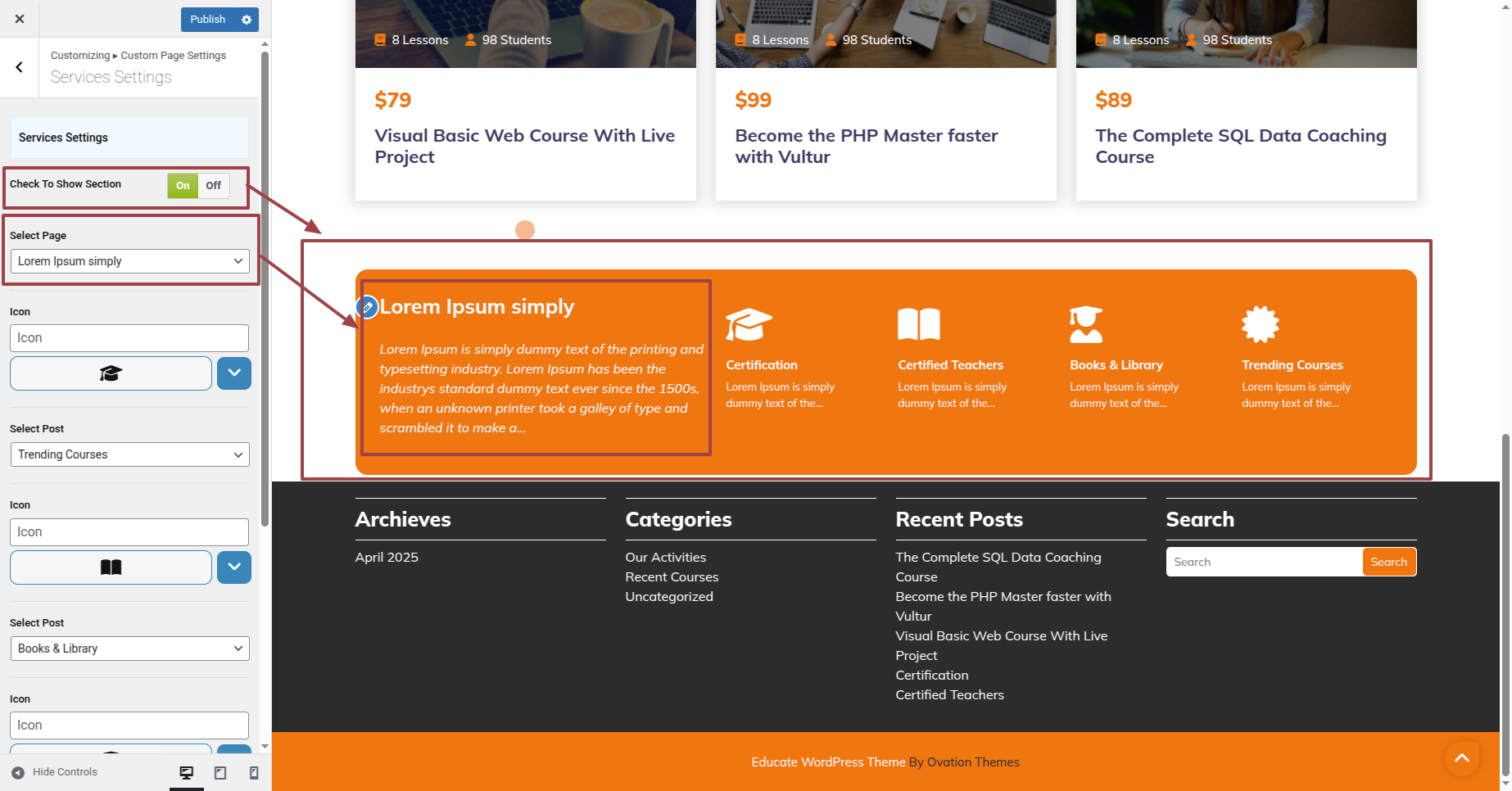Click the footer Search input field
Screen dimensions: 1512x791
point(1264,562)
